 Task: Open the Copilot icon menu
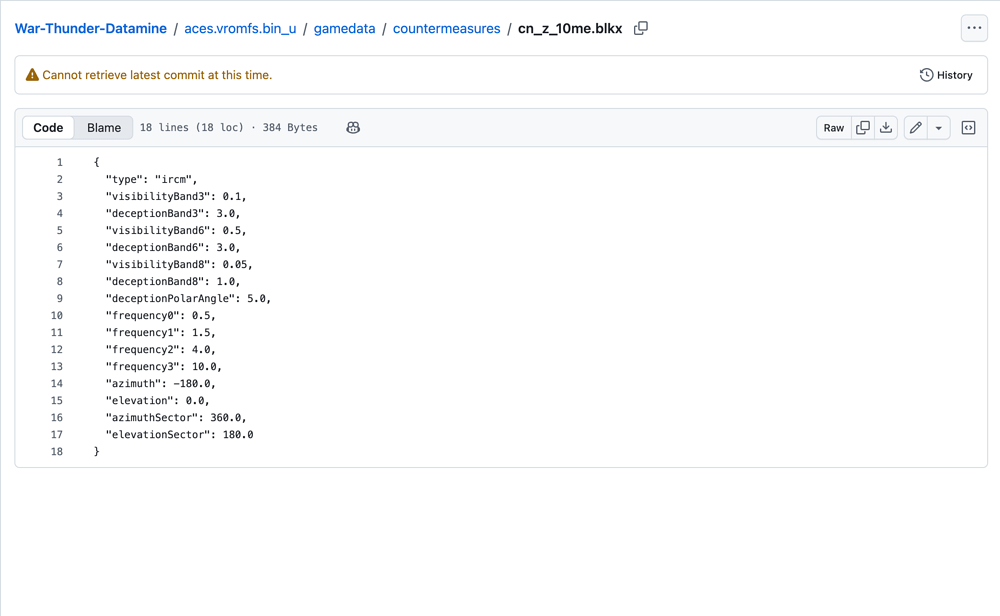click(x=353, y=128)
